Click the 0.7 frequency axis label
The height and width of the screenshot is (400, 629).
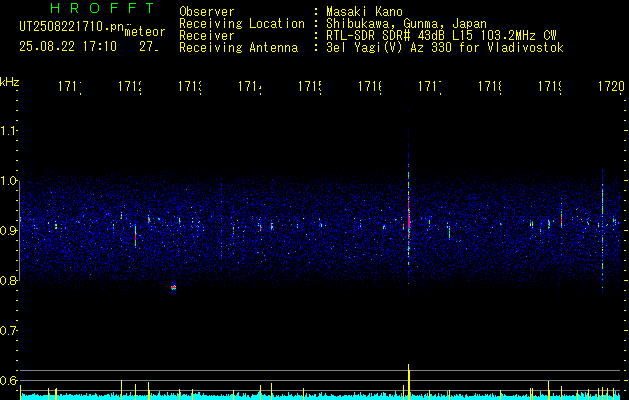(x=8, y=330)
